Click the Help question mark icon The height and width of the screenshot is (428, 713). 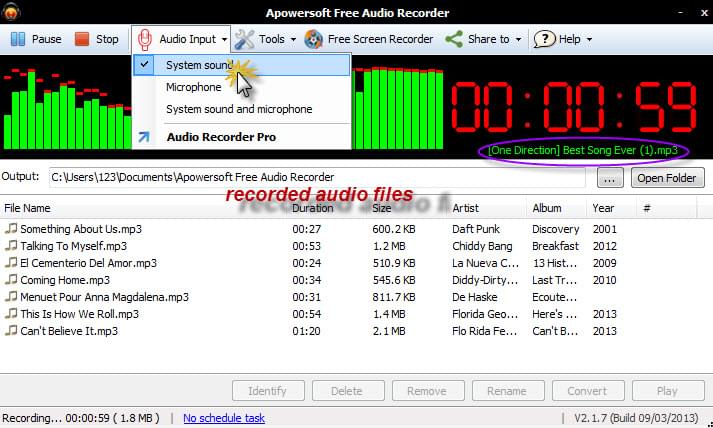click(x=544, y=39)
